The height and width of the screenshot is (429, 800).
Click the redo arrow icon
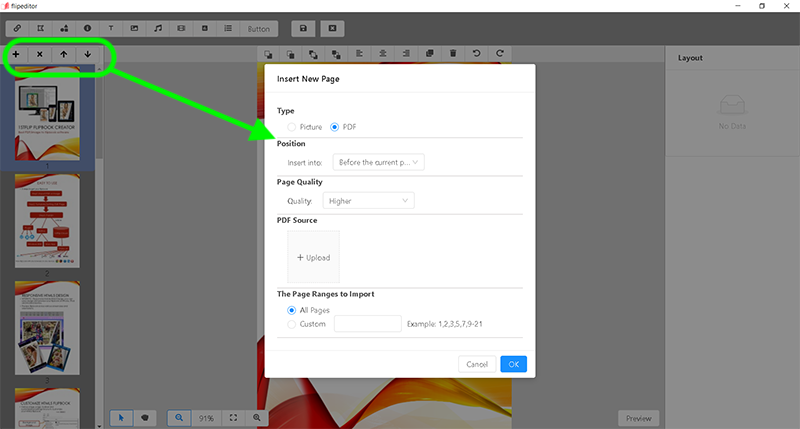coord(500,54)
